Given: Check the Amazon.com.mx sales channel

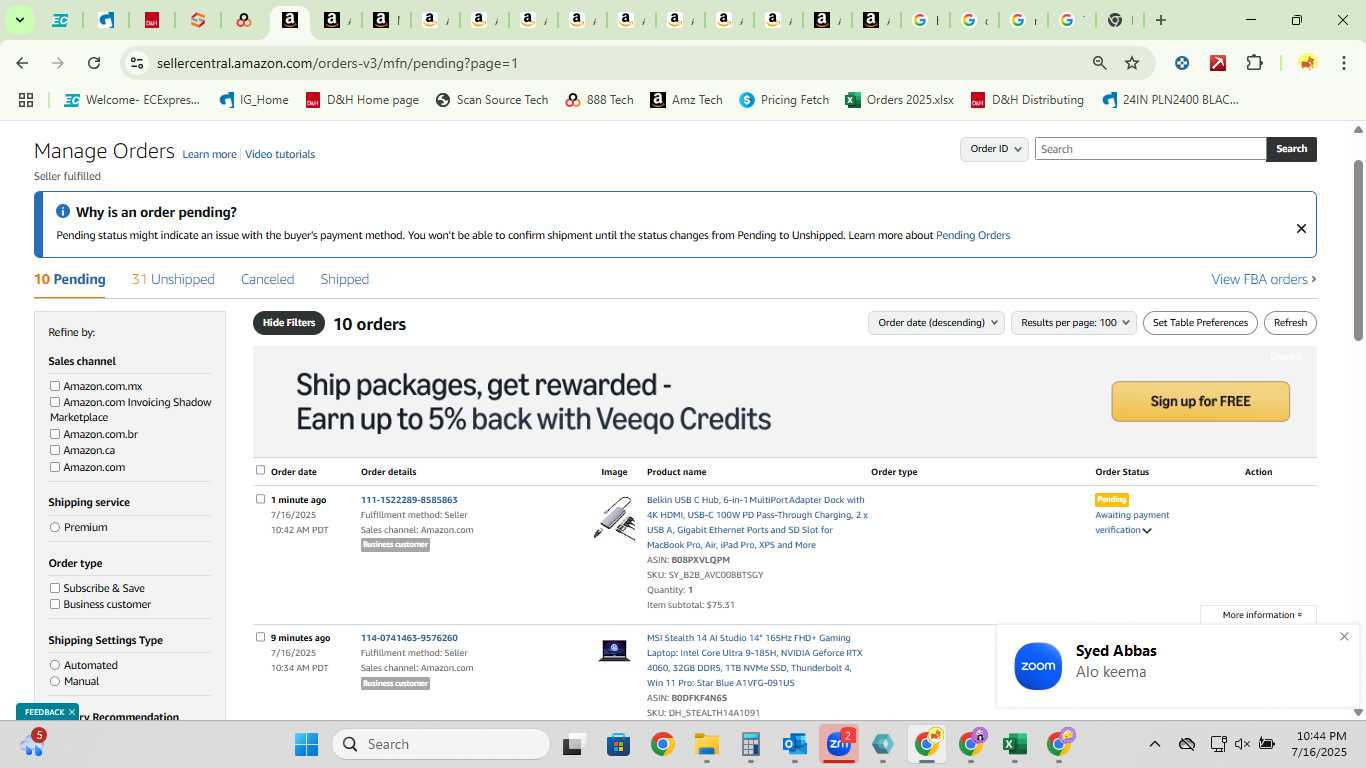Looking at the screenshot, I should (55, 386).
